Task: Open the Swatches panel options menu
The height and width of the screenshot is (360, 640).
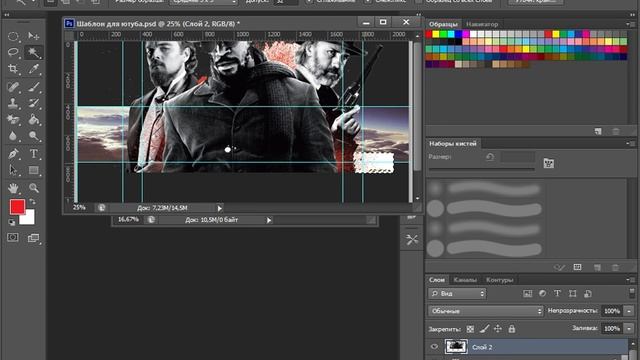Action: tap(630, 24)
